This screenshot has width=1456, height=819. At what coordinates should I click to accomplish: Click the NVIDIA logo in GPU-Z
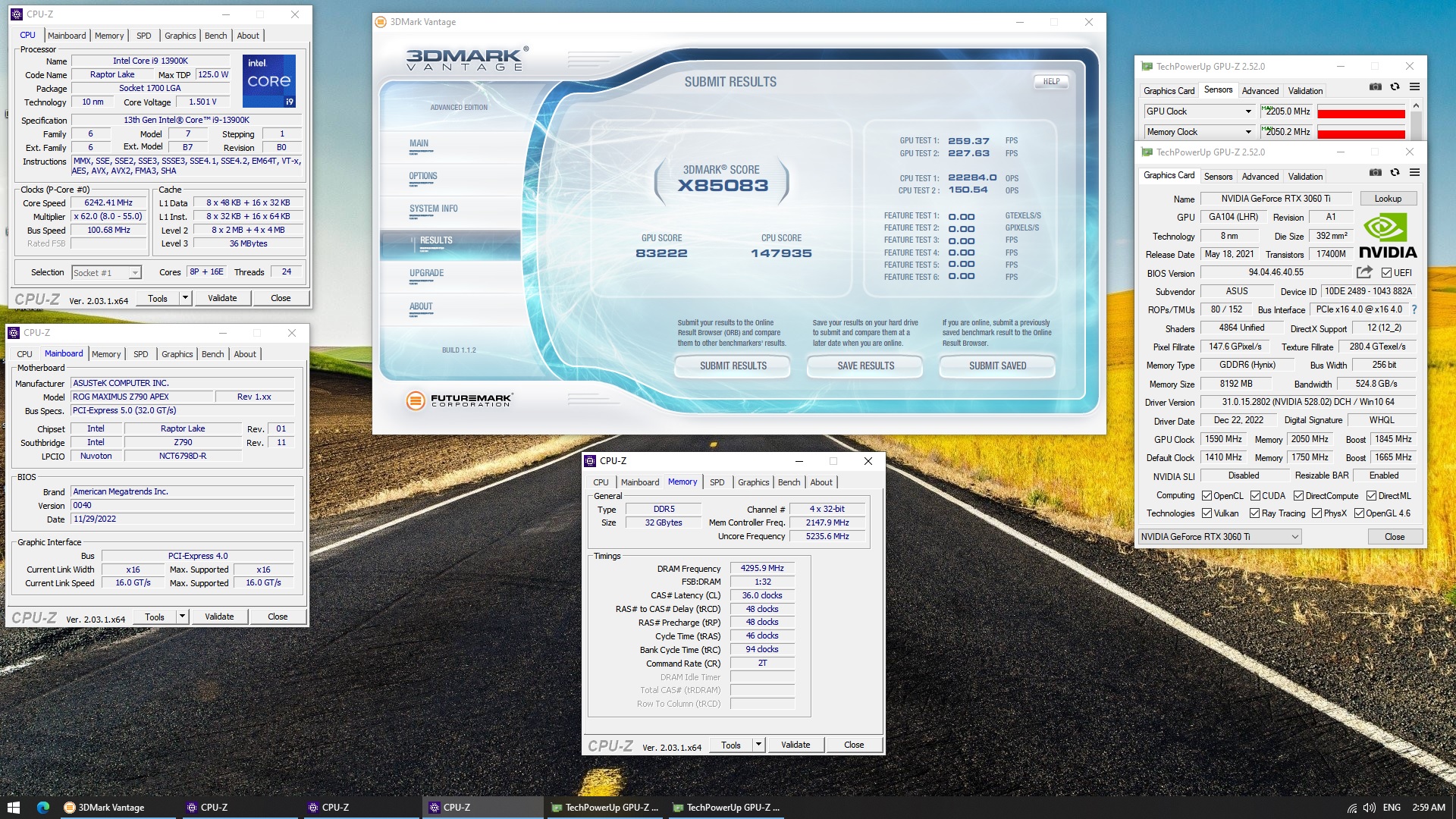coord(1387,237)
